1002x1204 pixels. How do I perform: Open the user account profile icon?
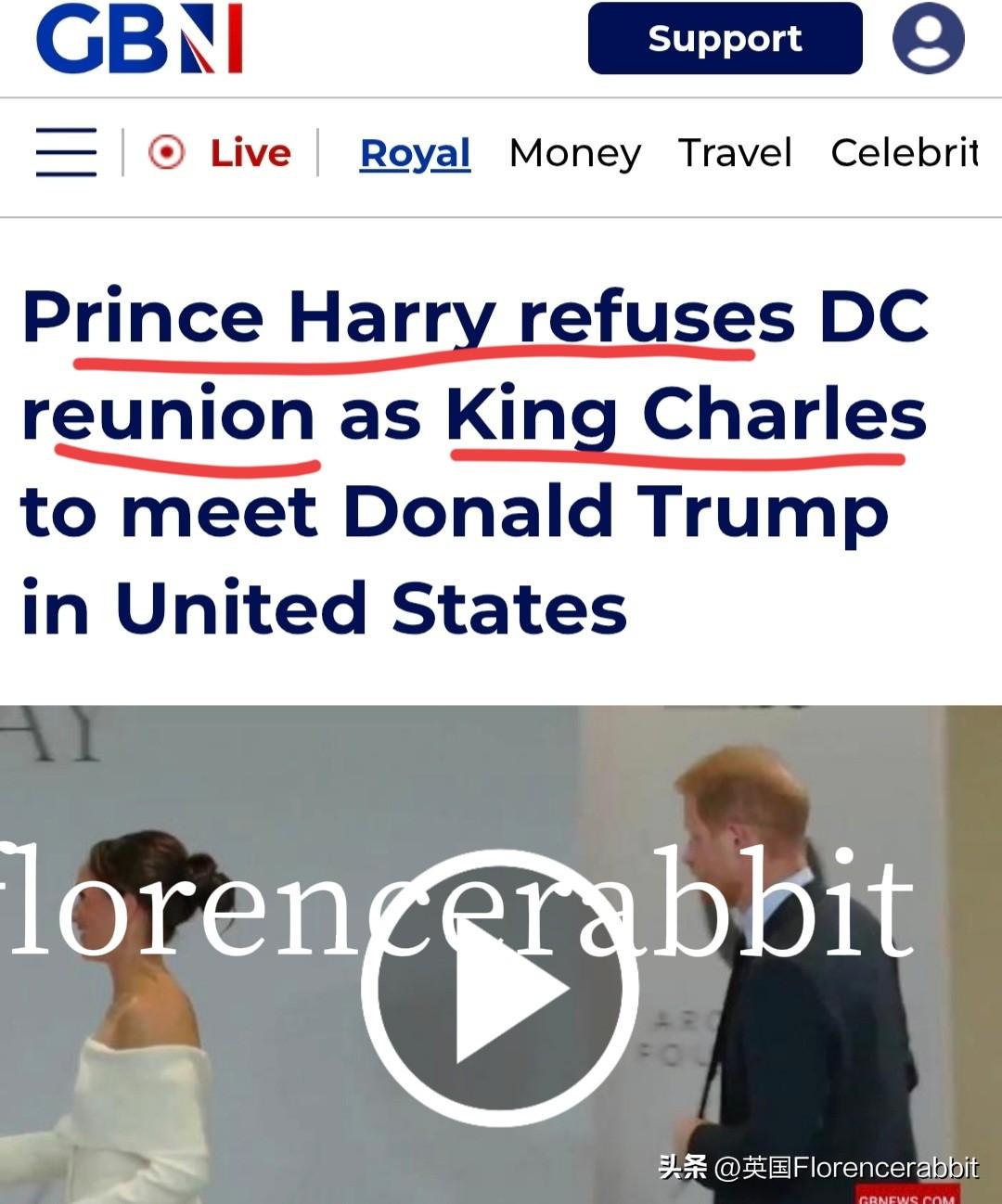[928, 38]
